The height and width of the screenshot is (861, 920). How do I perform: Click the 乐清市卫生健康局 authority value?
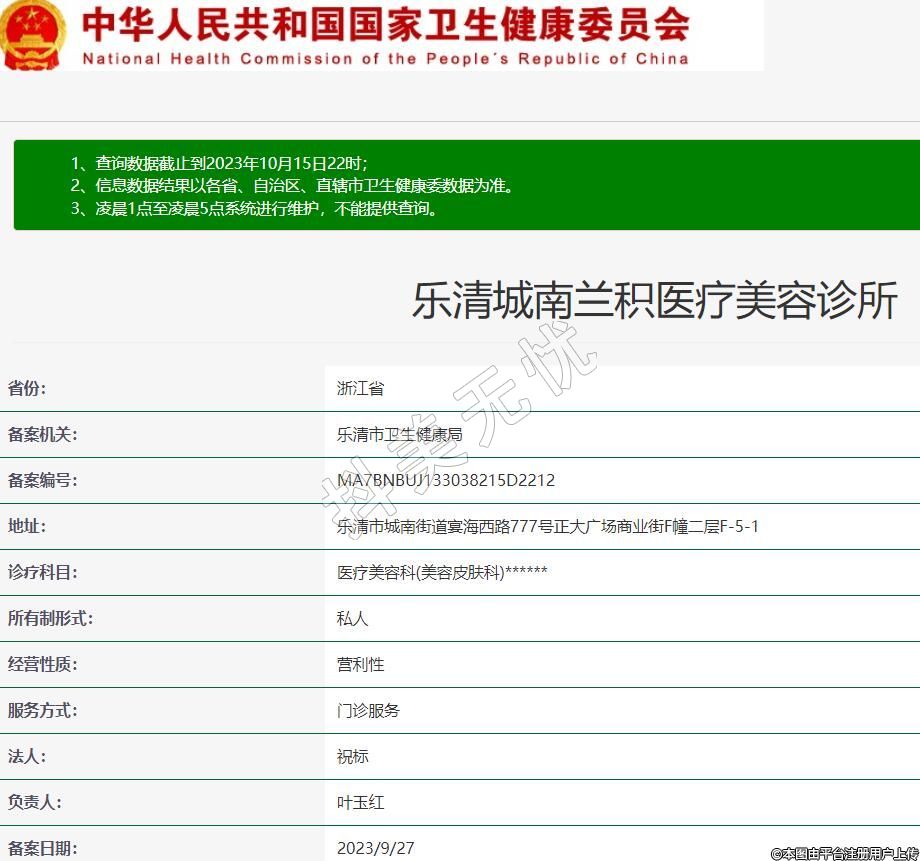click(399, 434)
